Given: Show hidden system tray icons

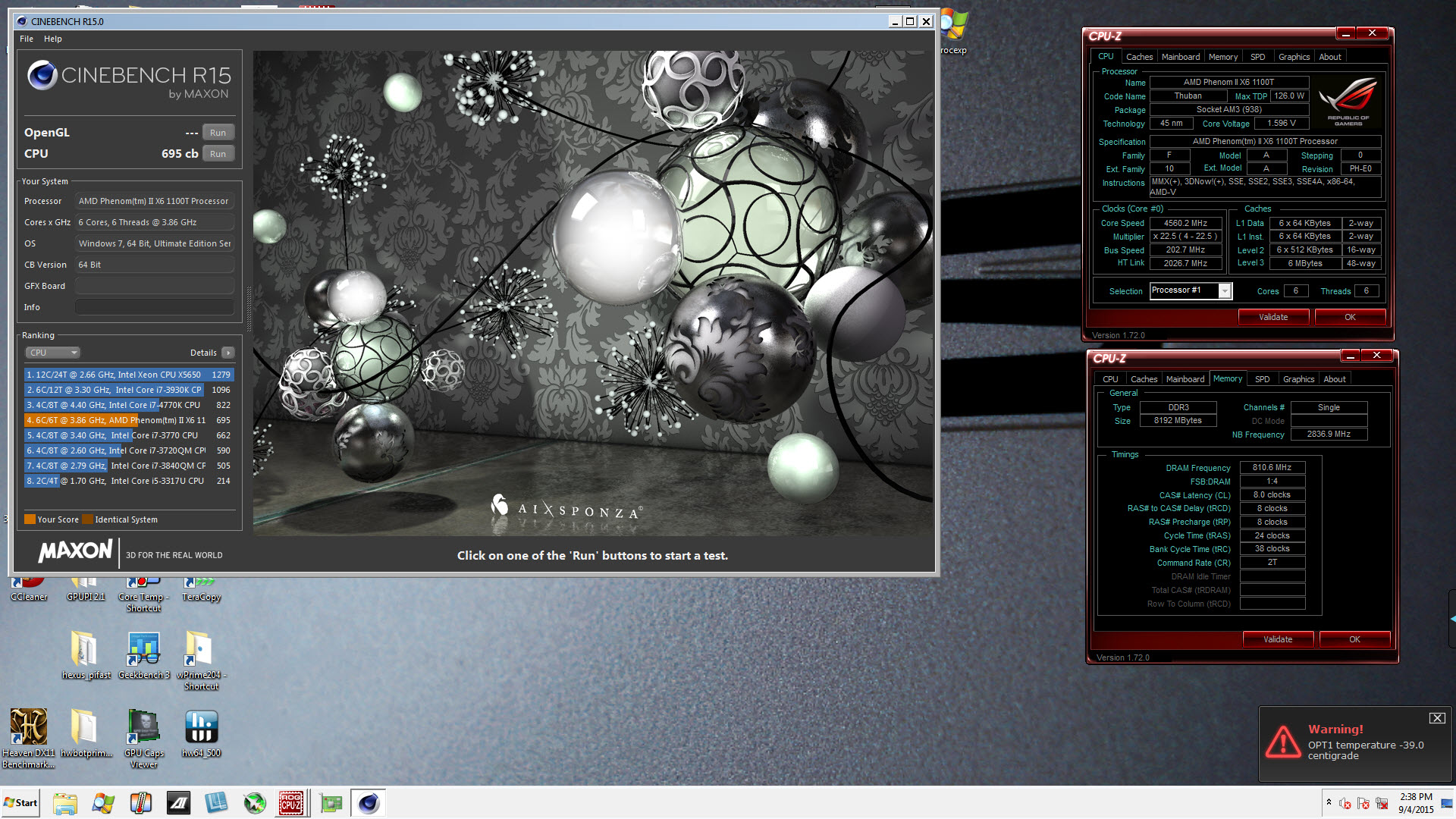Looking at the screenshot, I should (x=1329, y=802).
